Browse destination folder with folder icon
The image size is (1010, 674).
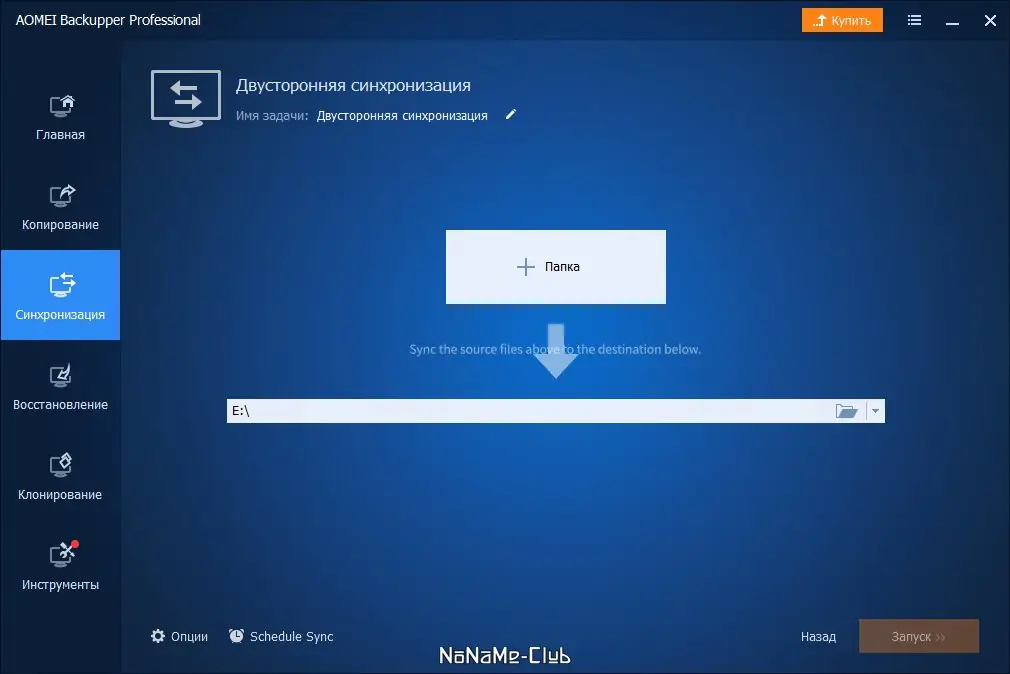pyautogui.click(x=846, y=411)
